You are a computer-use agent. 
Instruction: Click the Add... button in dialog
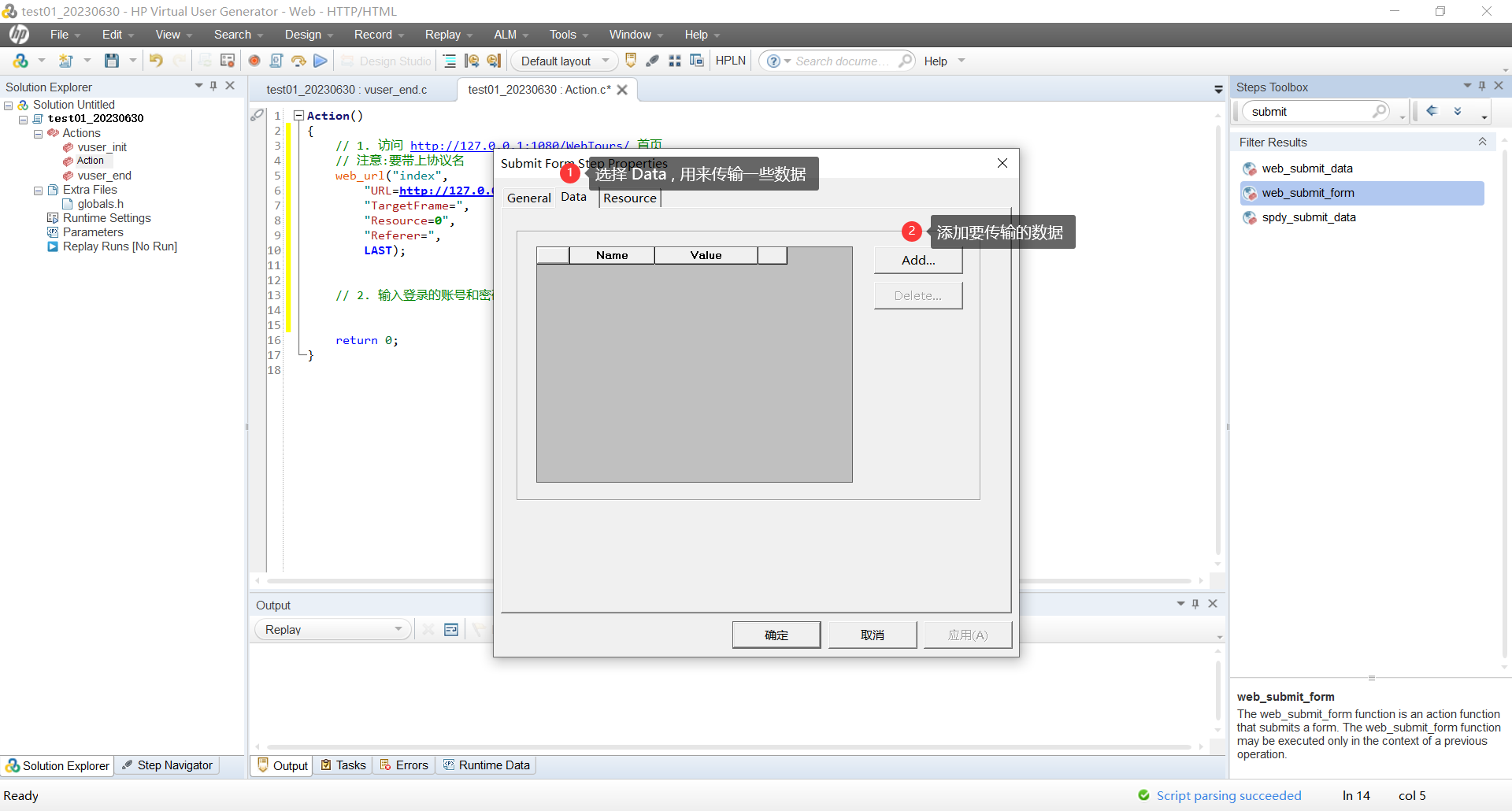918,261
